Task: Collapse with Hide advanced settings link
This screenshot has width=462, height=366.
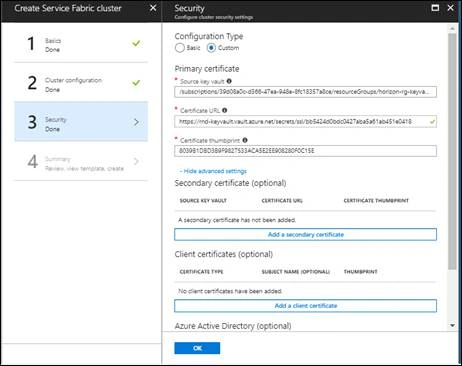Action: (213, 171)
